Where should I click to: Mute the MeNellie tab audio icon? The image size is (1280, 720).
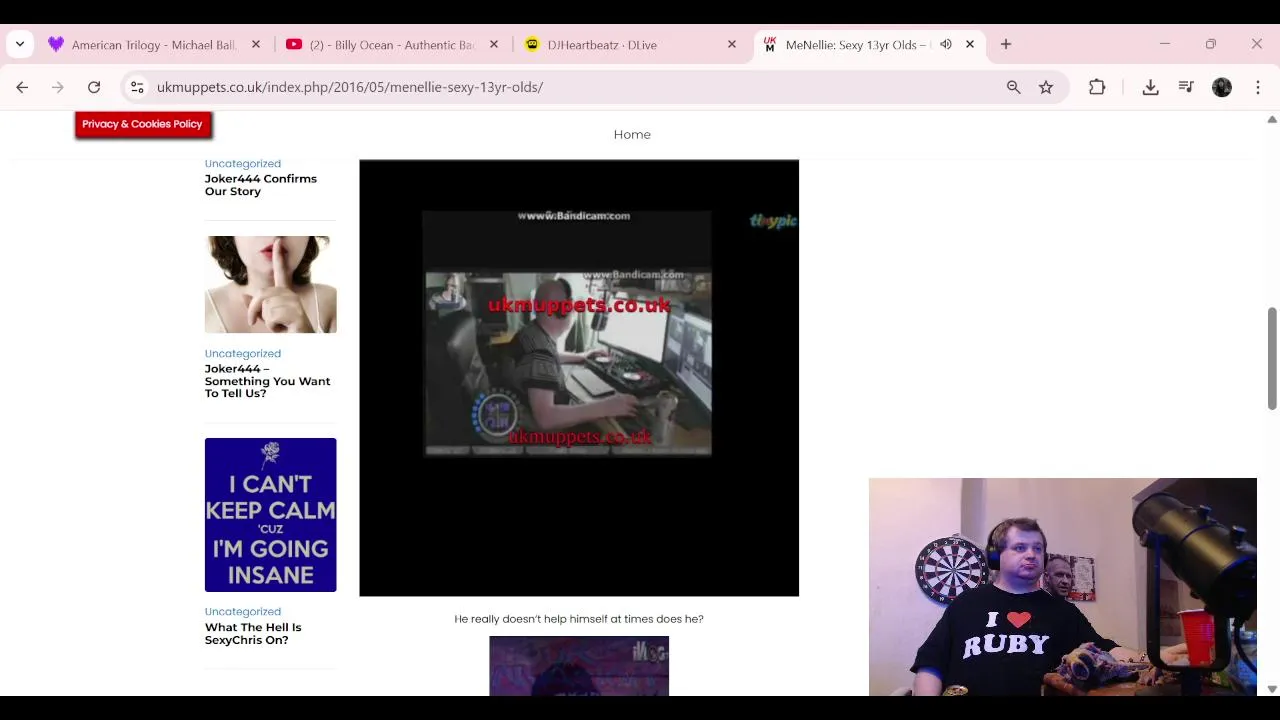click(946, 45)
